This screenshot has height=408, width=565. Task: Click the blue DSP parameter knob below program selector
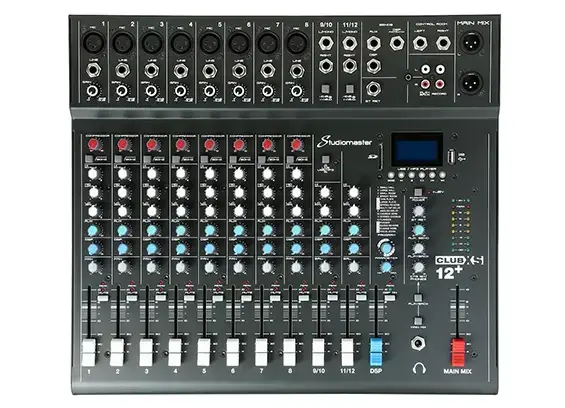point(386,267)
